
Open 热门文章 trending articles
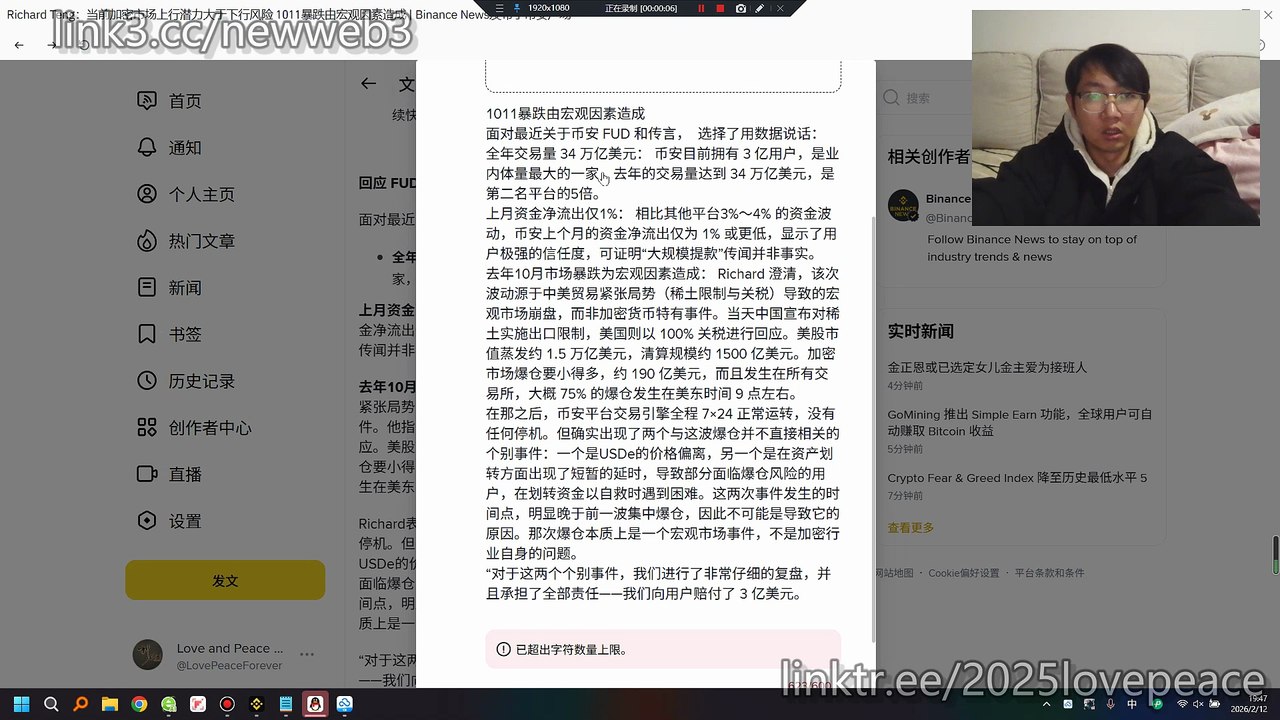coord(186,241)
